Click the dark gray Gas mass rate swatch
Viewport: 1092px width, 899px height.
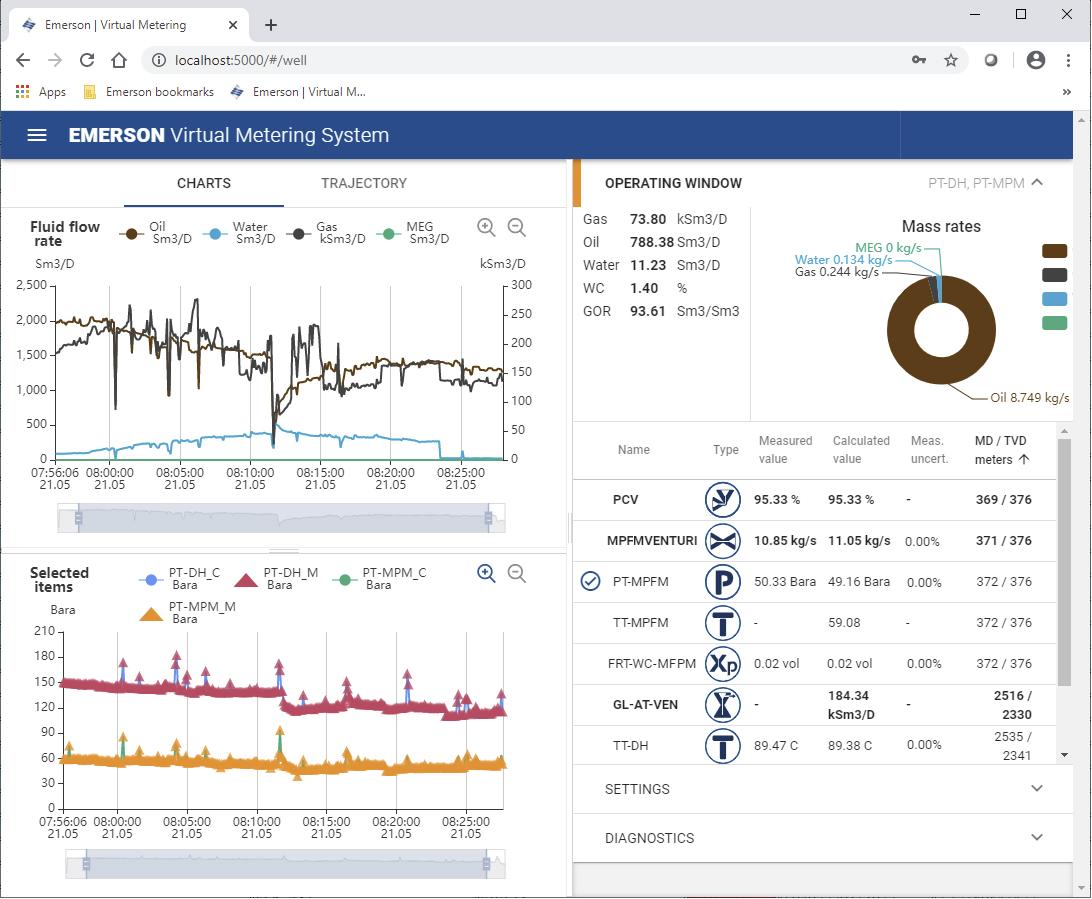point(1054,274)
